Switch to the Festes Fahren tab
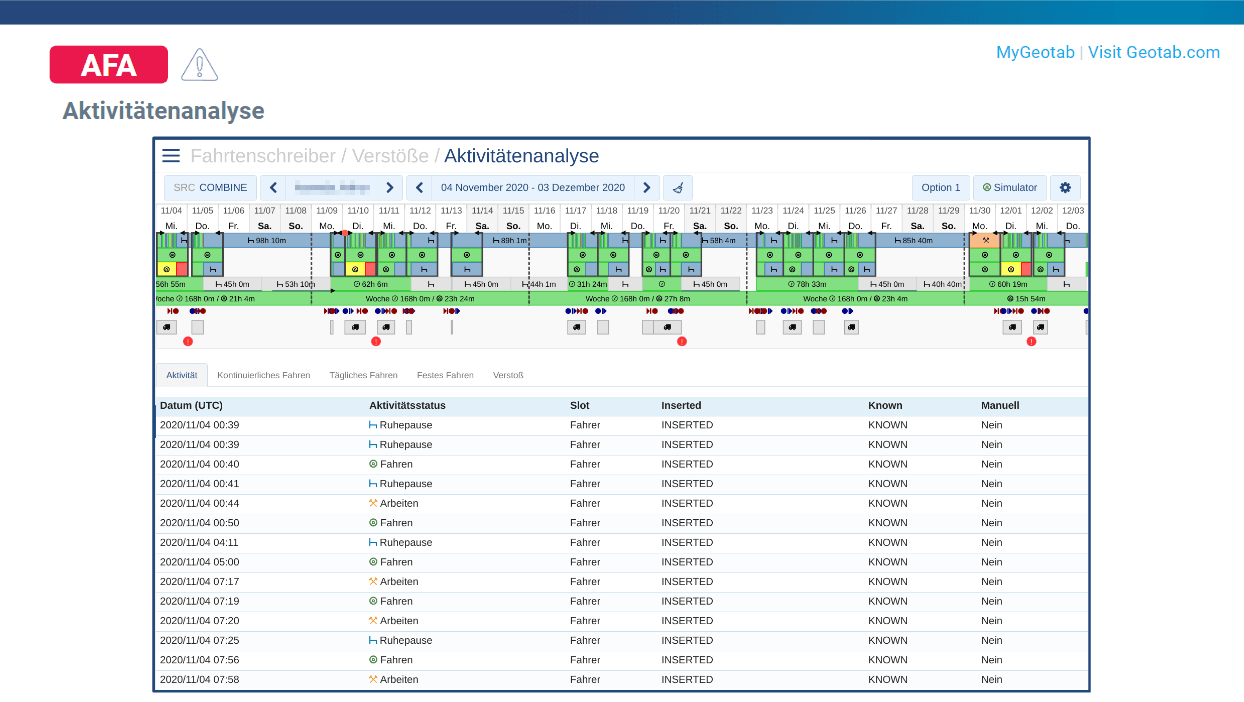Screen dimensions: 1244x702 [x=445, y=375]
